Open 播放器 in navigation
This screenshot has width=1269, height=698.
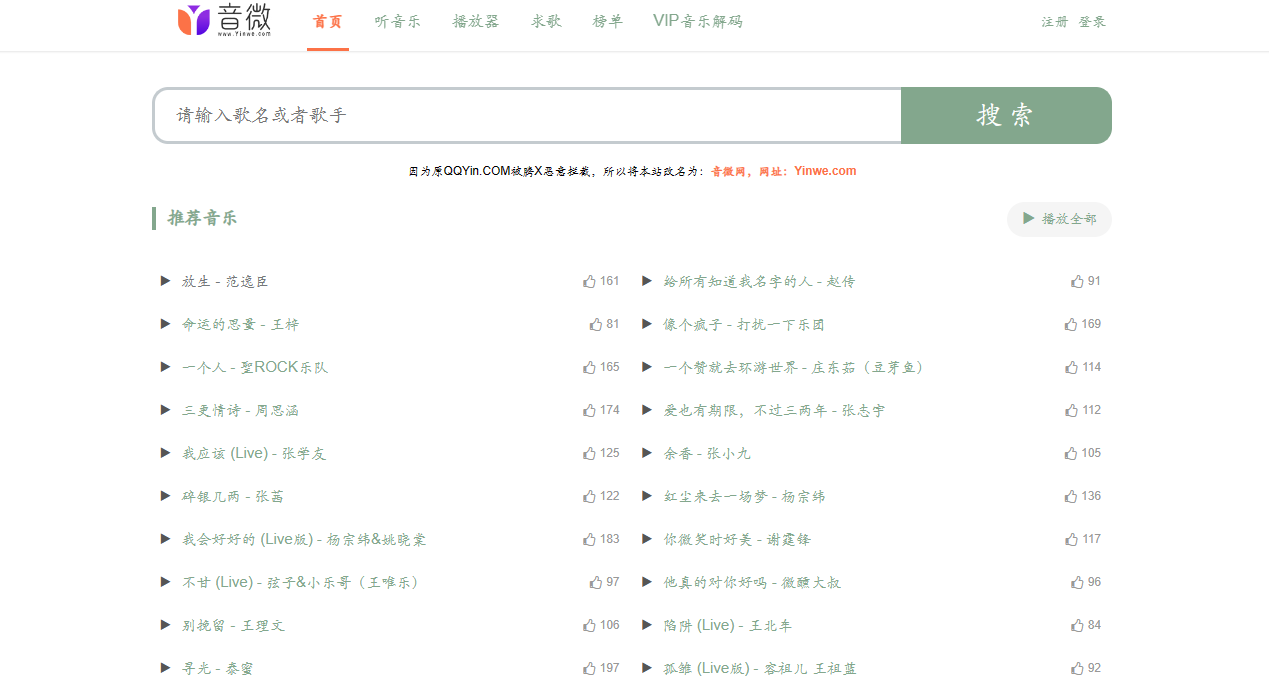coord(476,21)
